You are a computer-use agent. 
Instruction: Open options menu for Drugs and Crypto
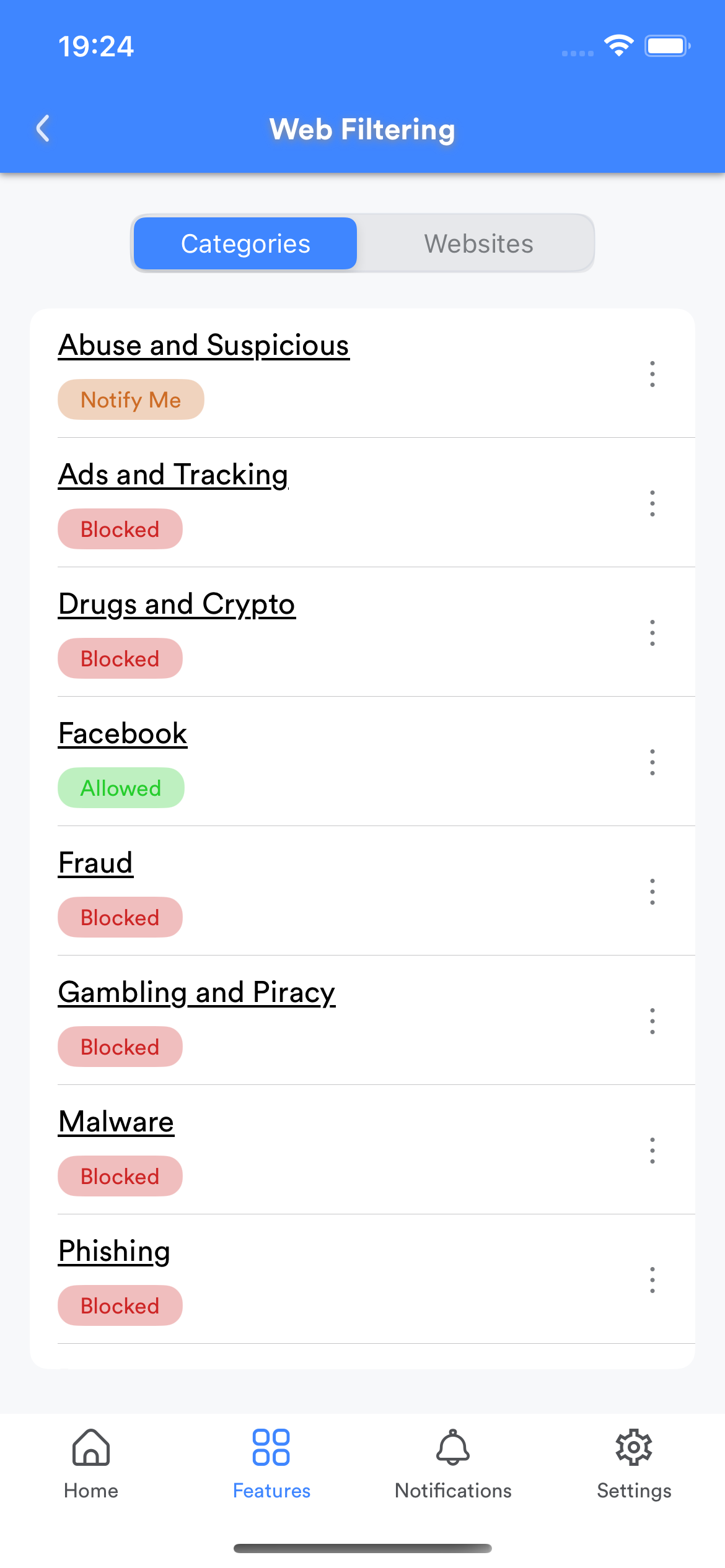(652, 633)
